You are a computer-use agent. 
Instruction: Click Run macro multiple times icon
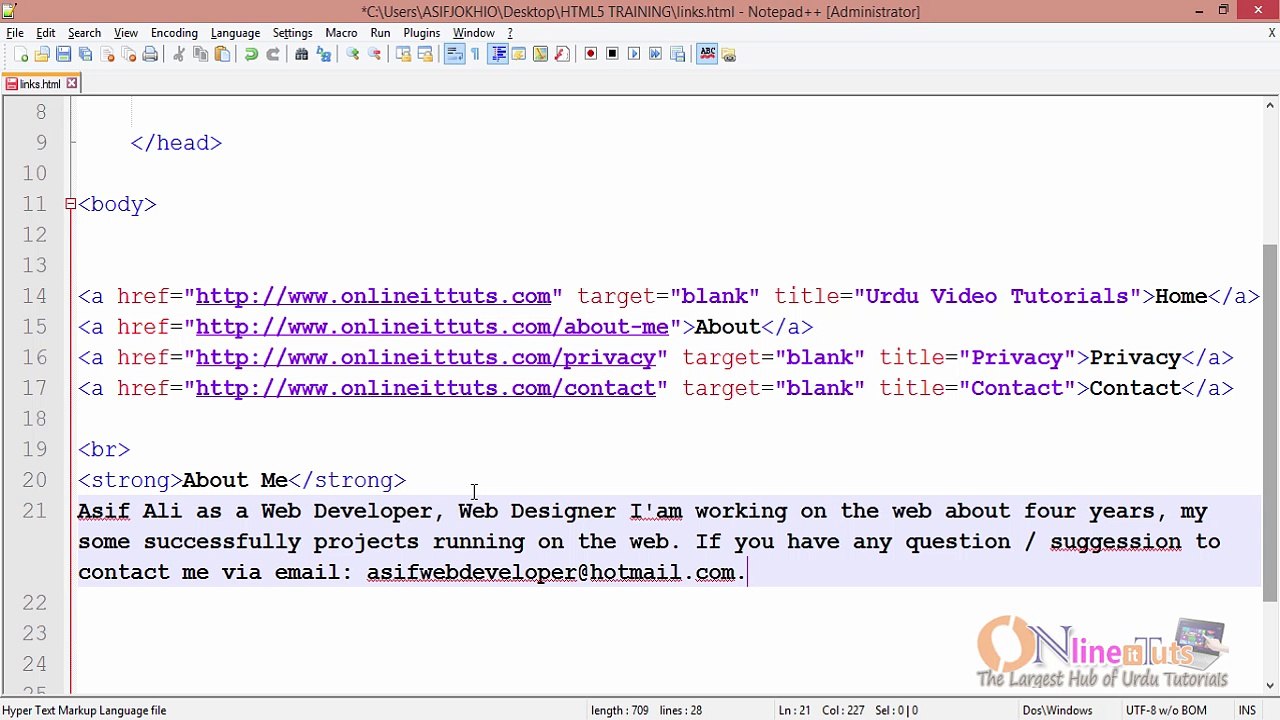655,54
